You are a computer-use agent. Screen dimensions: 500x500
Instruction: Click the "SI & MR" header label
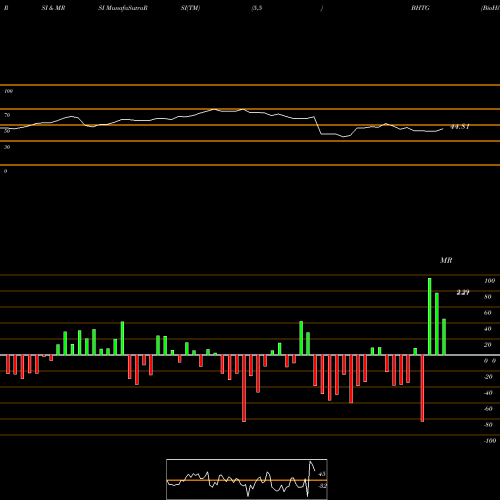(x=53, y=8)
